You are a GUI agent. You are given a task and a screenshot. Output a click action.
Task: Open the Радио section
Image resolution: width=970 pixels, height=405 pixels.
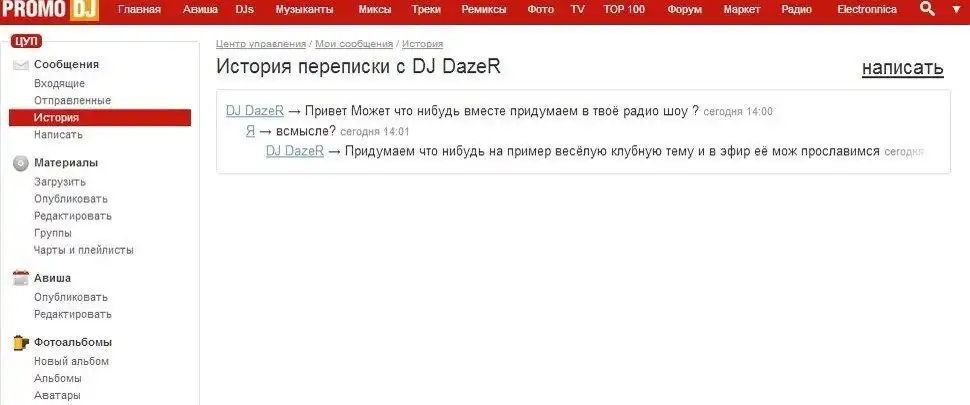coord(796,9)
